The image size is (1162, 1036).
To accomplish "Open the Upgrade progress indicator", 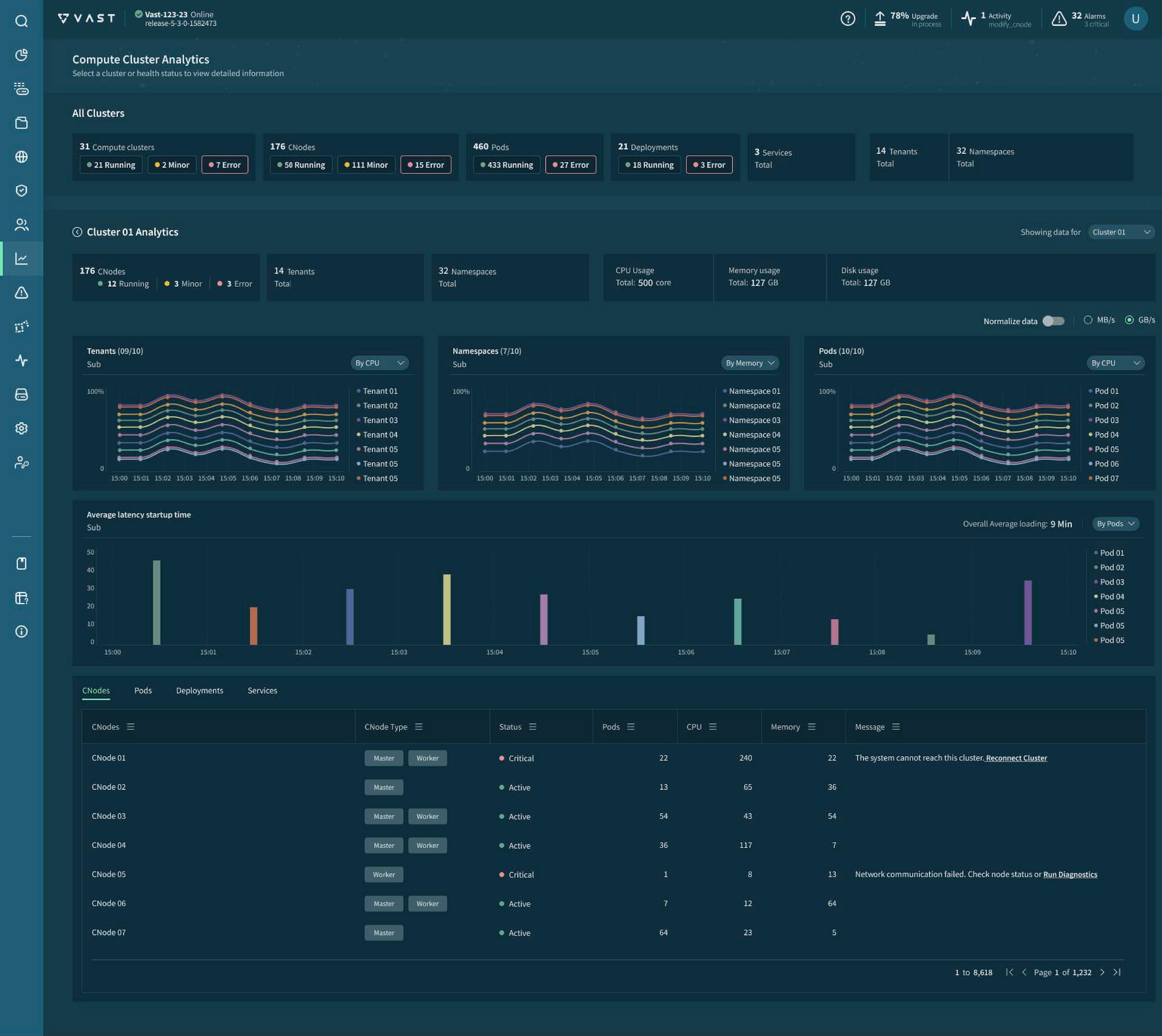I will 907,19.
